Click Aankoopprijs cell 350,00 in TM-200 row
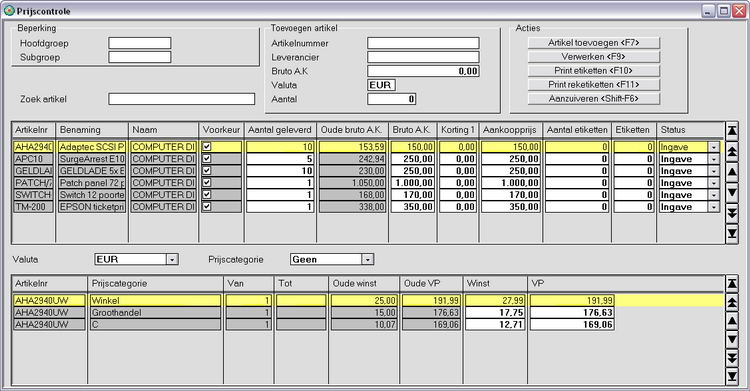 point(511,207)
